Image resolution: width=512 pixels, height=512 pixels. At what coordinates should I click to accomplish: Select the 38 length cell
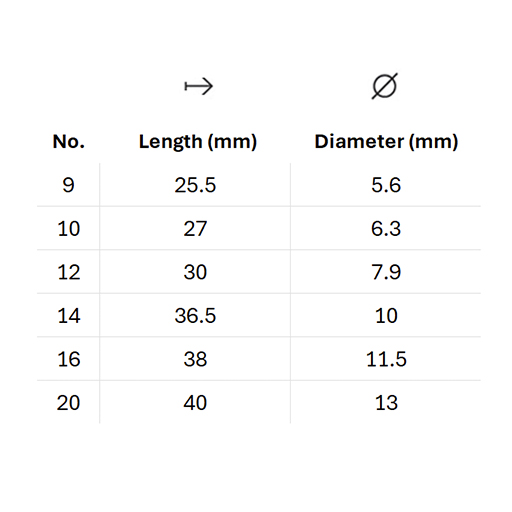195,359
